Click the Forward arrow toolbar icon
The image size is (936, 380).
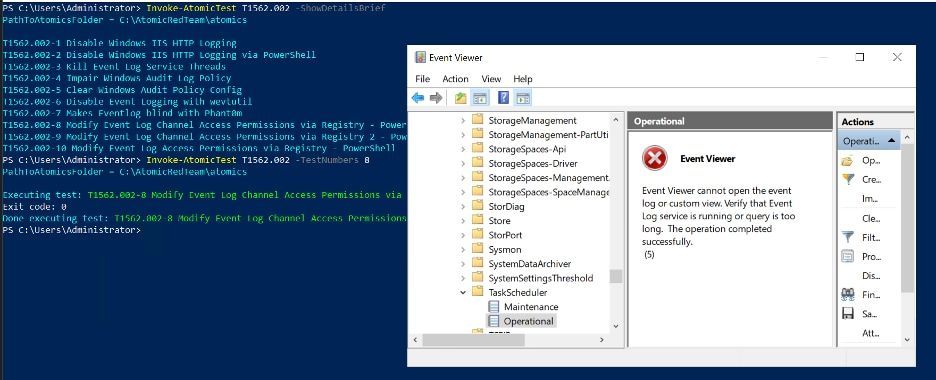(436, 98)
